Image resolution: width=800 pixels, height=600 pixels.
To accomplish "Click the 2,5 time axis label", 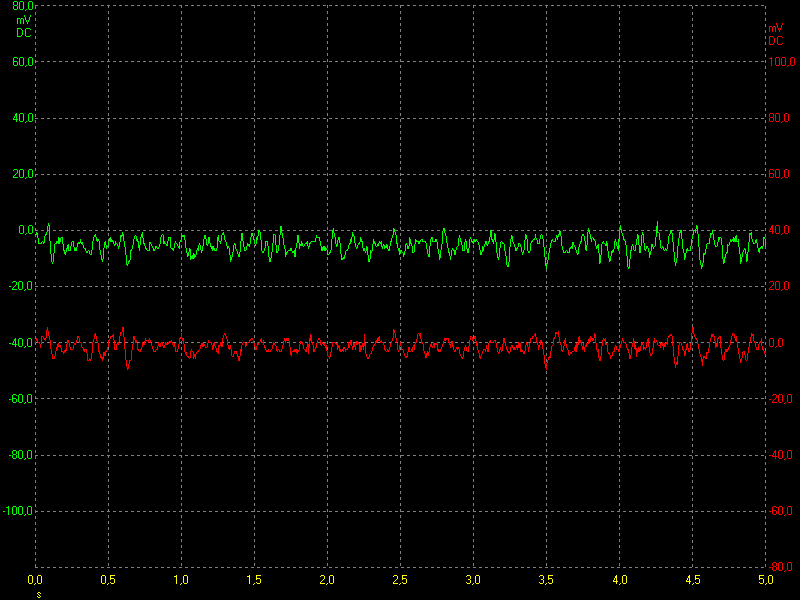I will point(400,580).
